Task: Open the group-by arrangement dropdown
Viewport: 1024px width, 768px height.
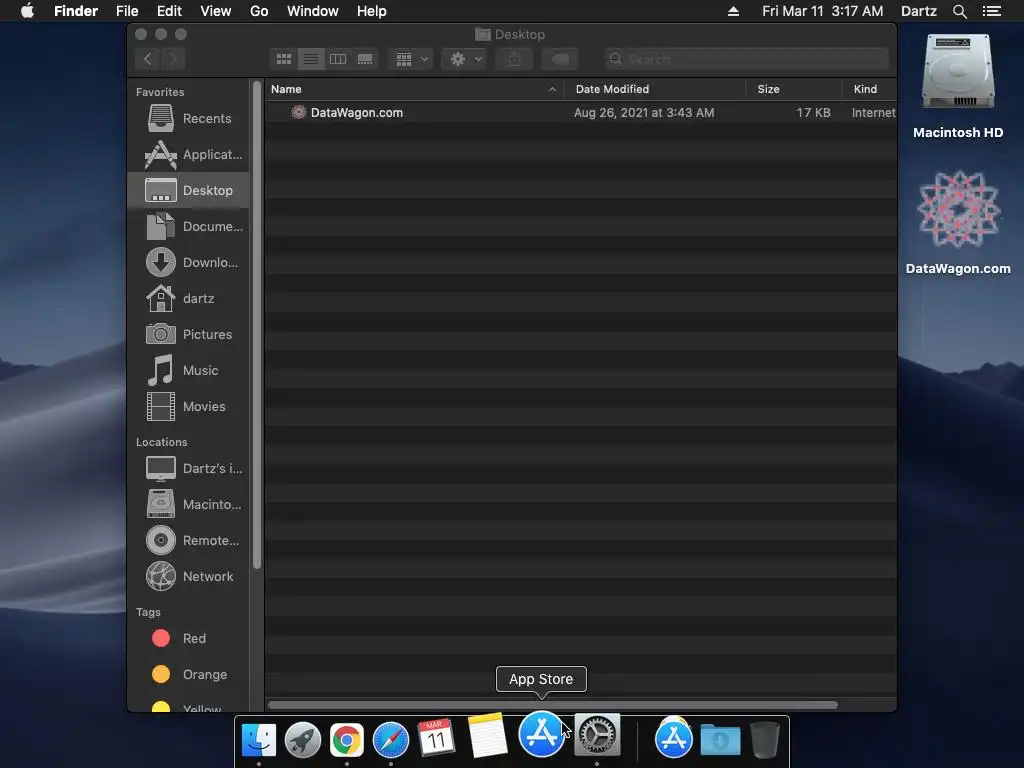Action: pos(411,59)
